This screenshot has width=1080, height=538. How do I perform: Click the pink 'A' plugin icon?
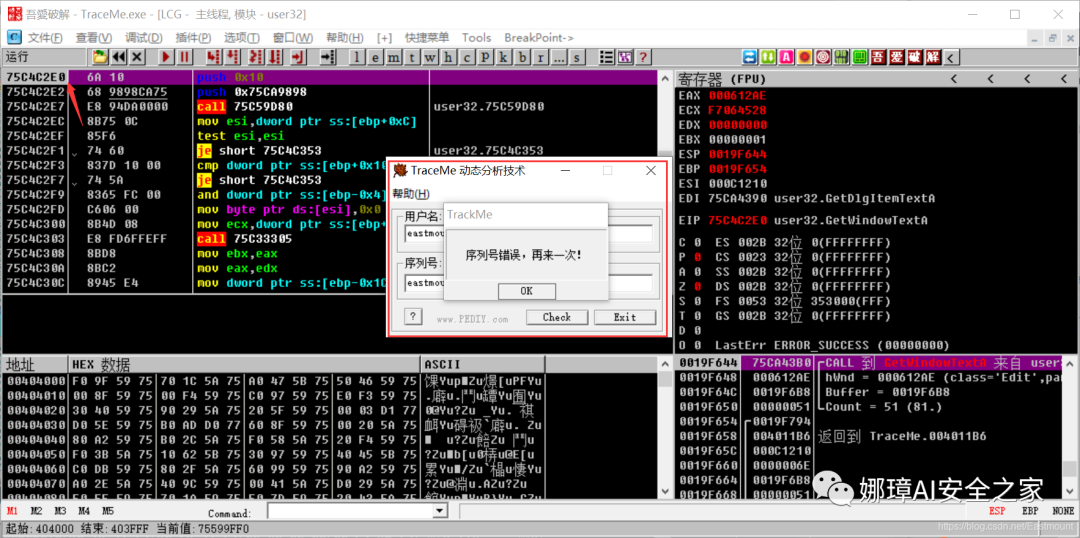[x=787, y=57]
